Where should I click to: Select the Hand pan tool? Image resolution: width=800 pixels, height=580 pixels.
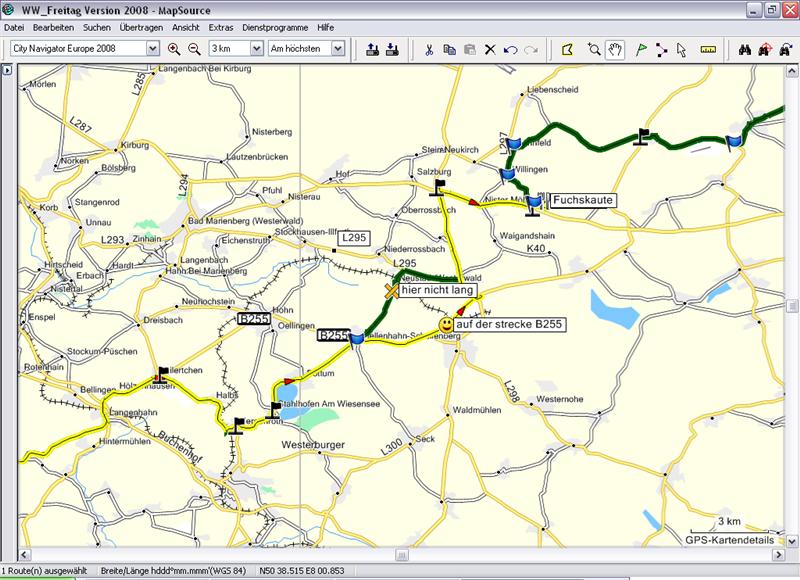pos(615,49)
